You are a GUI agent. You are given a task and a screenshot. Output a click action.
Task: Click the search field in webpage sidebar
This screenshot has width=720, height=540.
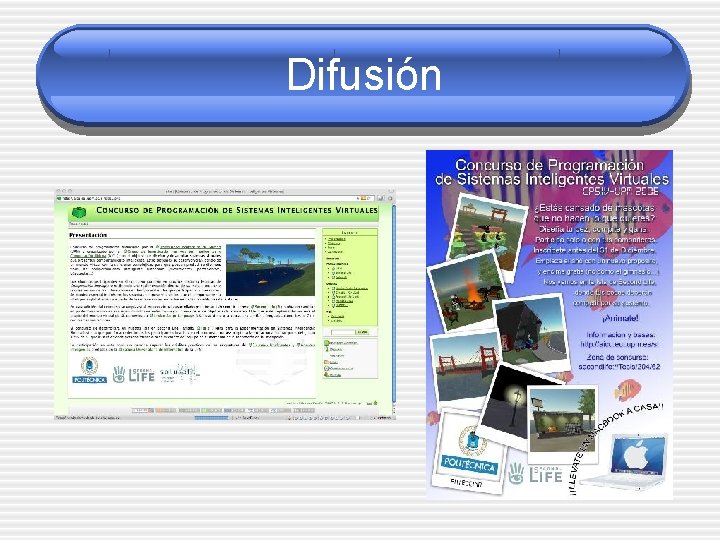pyautogui.click(x=343, y=332)
